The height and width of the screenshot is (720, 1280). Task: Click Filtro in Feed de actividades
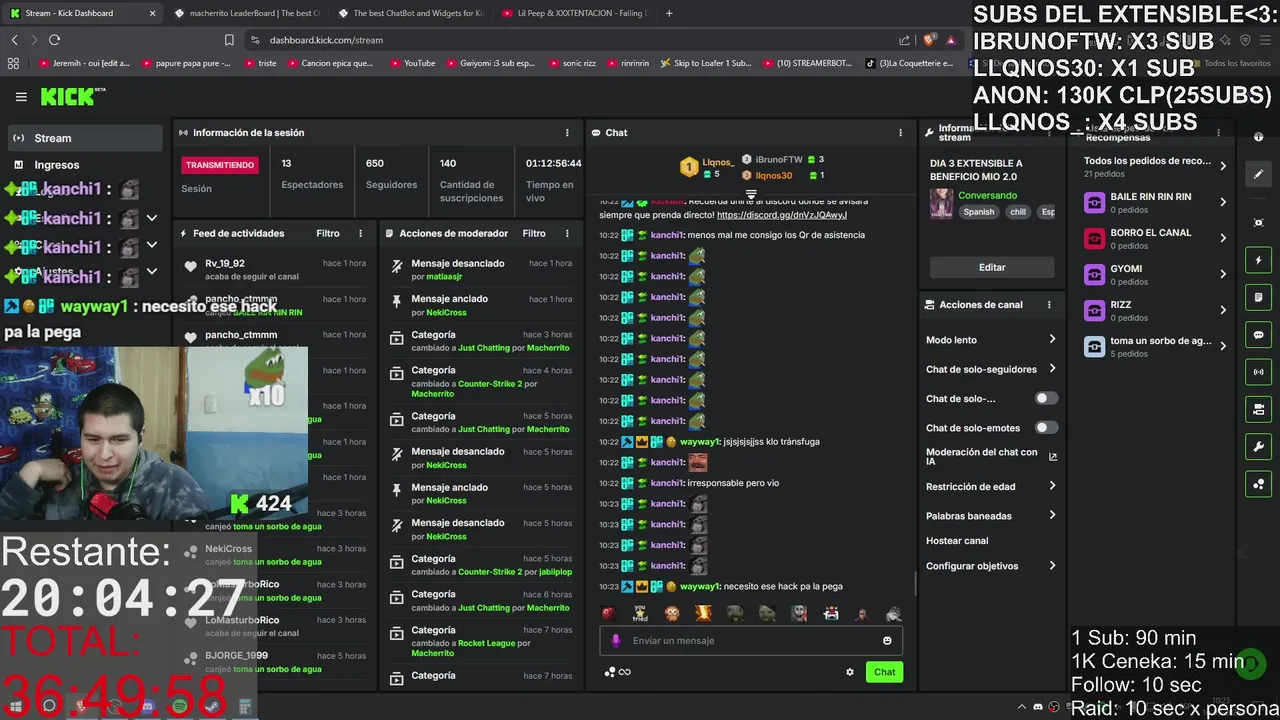328,233
